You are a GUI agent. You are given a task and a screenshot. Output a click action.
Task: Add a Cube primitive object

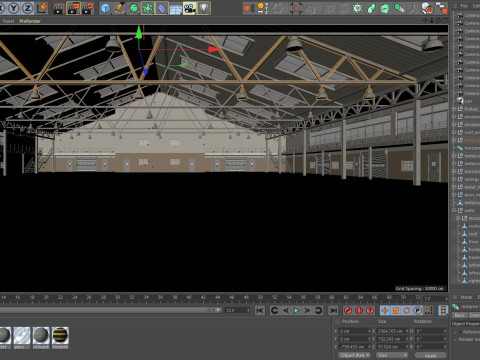(106, 8)
